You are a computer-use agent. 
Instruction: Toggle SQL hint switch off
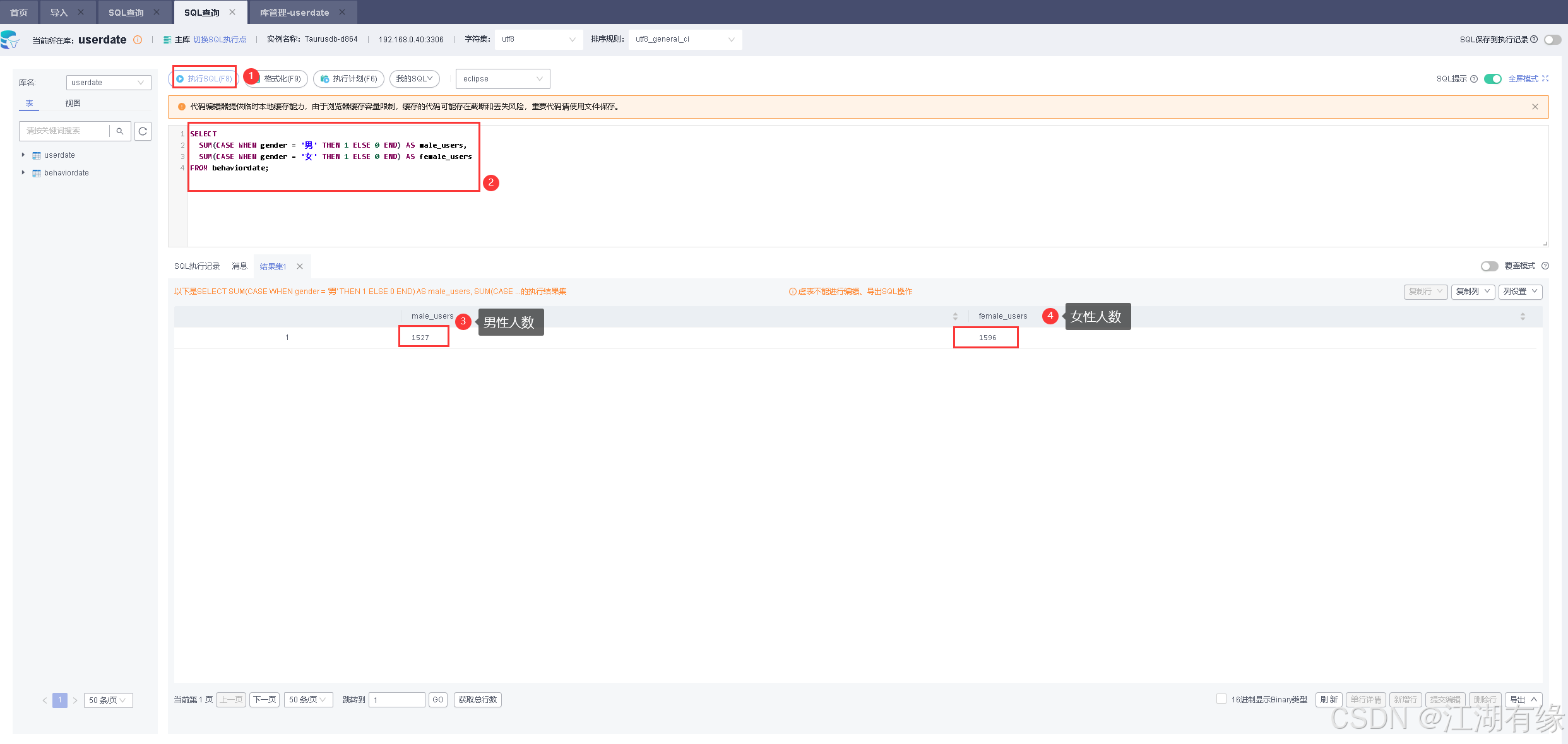tap(1492, 79)
